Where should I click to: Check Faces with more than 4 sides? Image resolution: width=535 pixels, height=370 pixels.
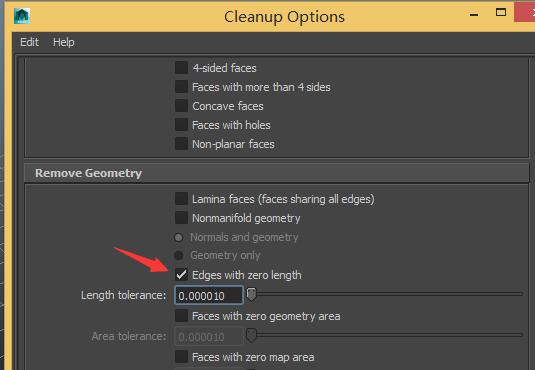[181, 87]
